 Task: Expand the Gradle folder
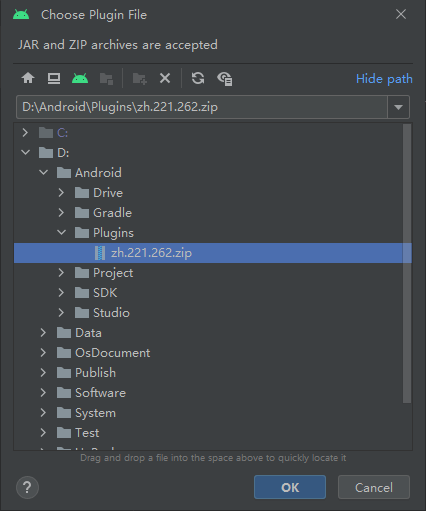pos(61,212)
